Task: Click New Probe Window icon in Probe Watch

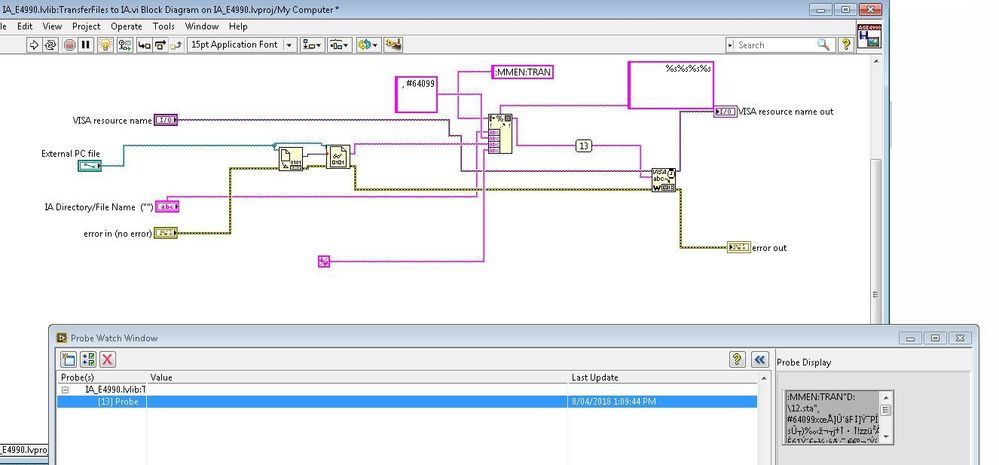Action: coord(69,359)
